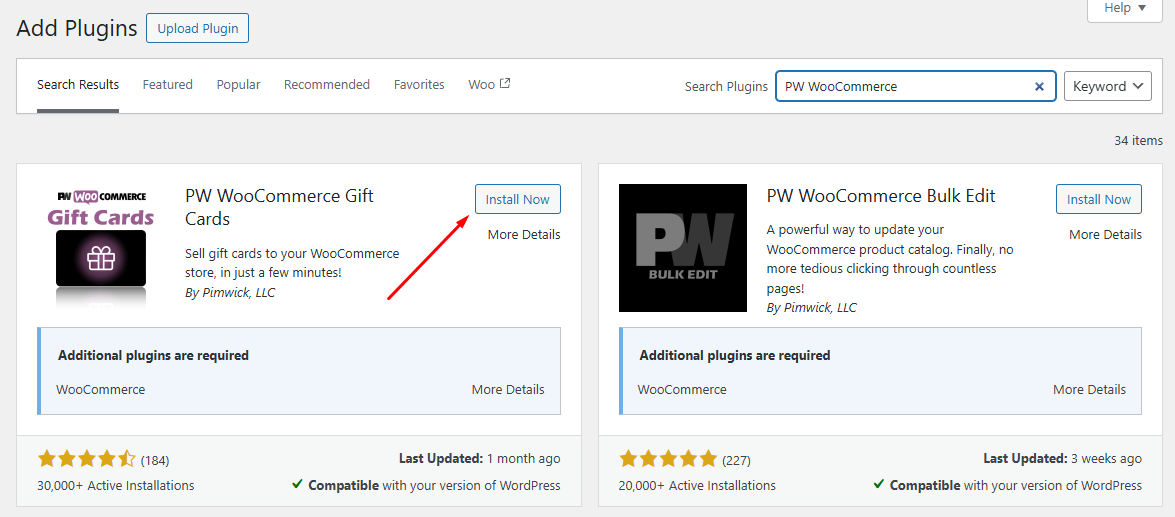Click Pimwick, LLC author on Gift Cards card
Image resolution: width=1175 pixels, height=517 pixels.
coord(238,292)
